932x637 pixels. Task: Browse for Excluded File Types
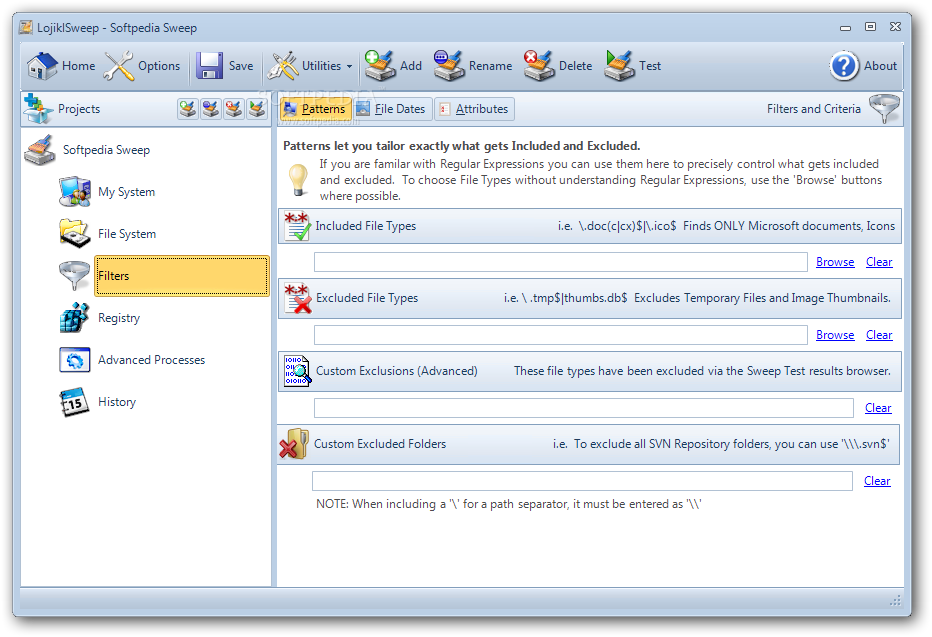click(835, 335)
